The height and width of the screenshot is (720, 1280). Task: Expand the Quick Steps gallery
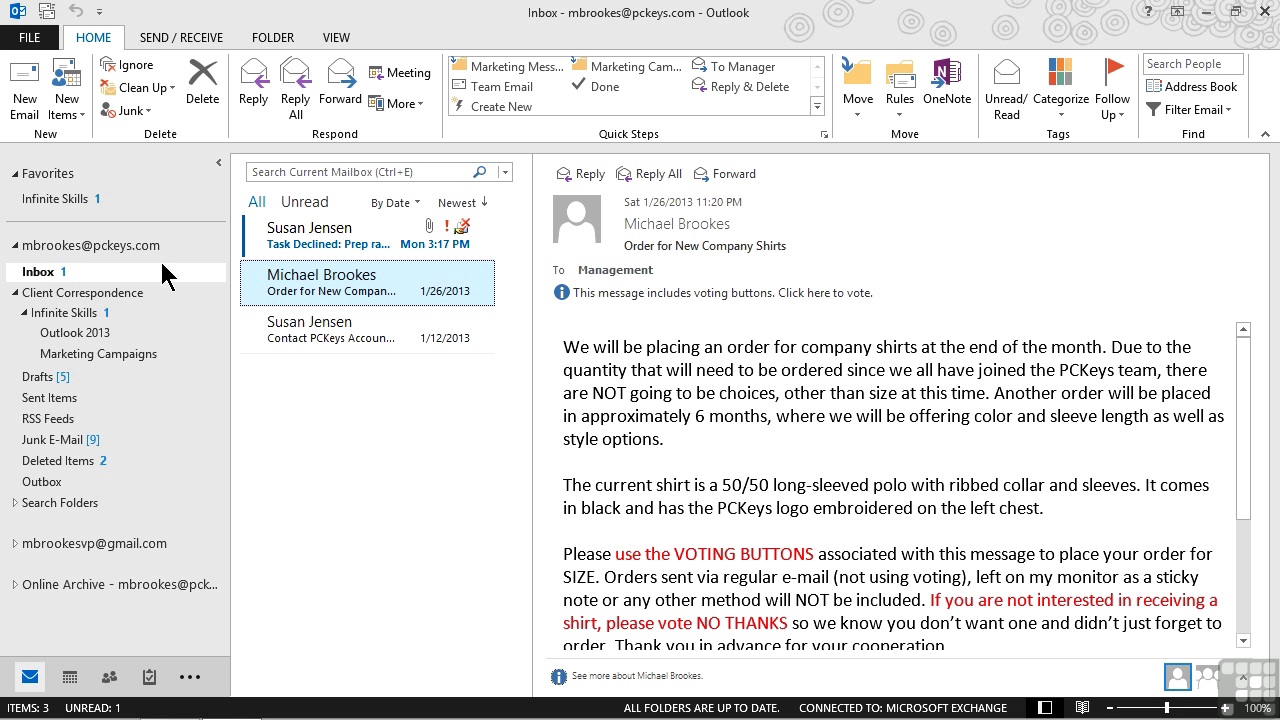click(817, 107)
